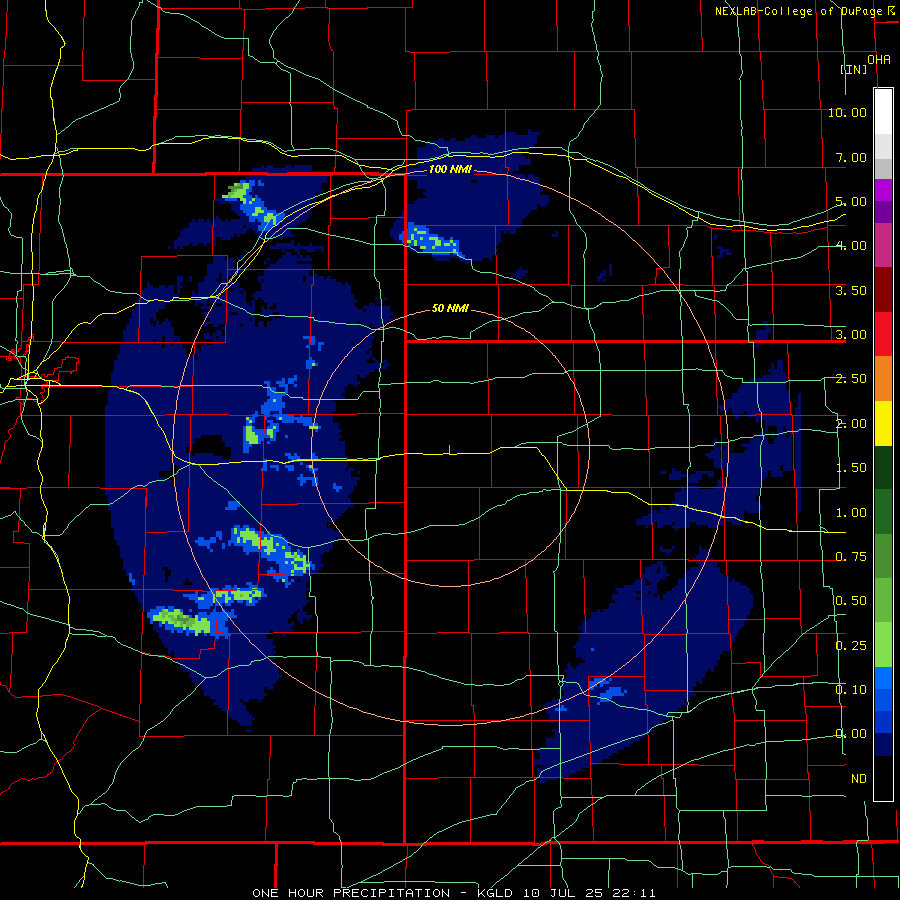Click the [IN] units label
Screen dimensions: 900x900
[854, 69]
